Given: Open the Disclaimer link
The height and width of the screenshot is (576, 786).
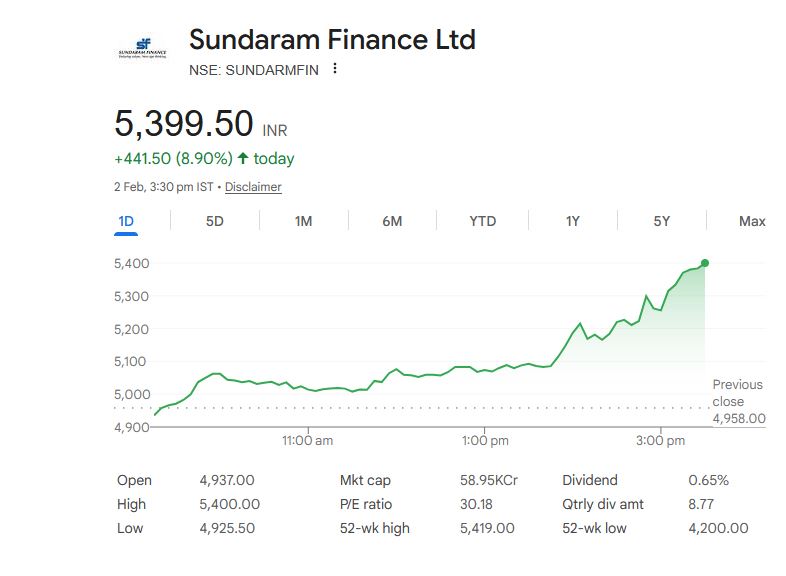Looking at the screenshot, I should click(x=253, y=187).
